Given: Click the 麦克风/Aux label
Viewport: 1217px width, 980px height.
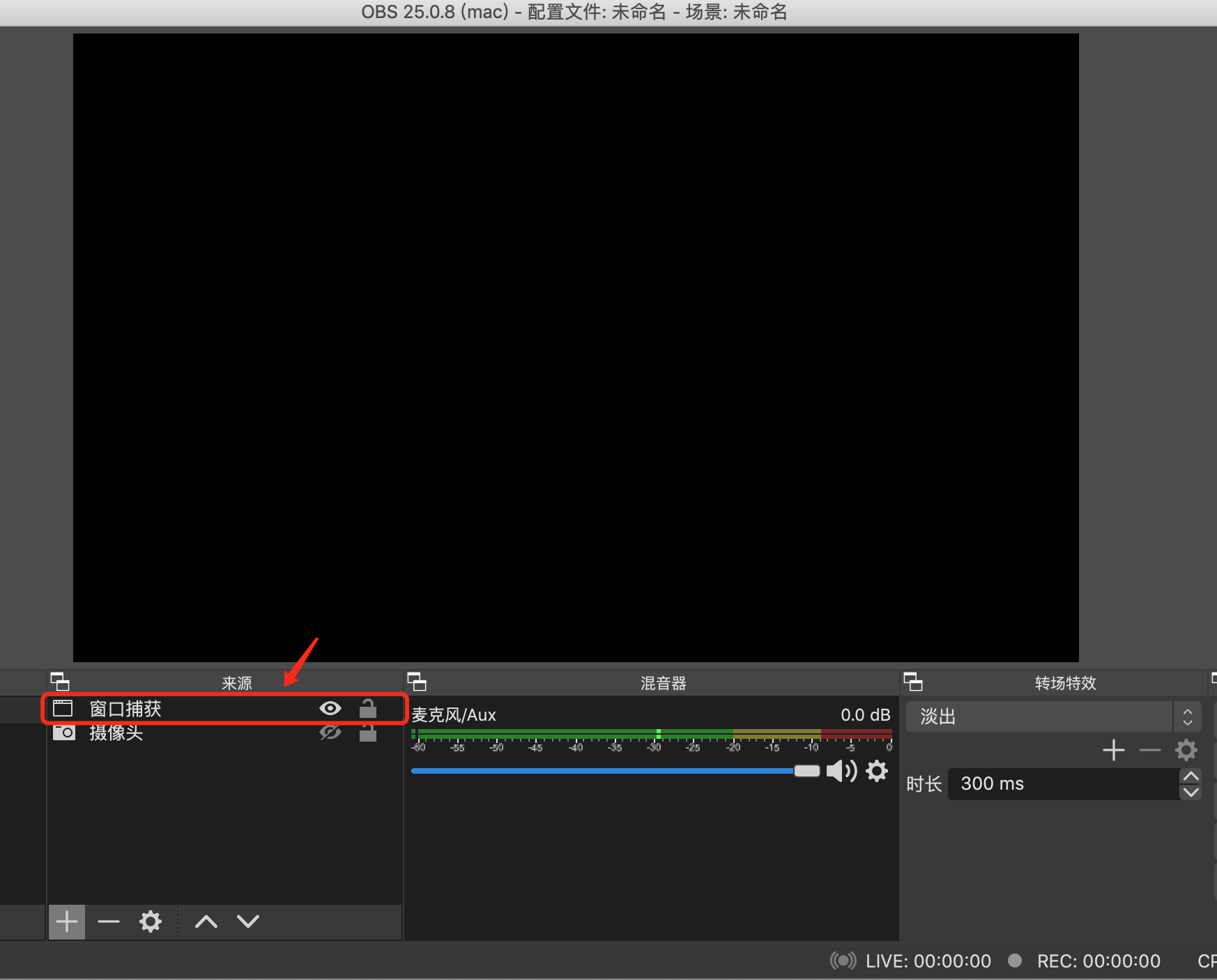Looking at the screenshot, I should coord(454,715).
